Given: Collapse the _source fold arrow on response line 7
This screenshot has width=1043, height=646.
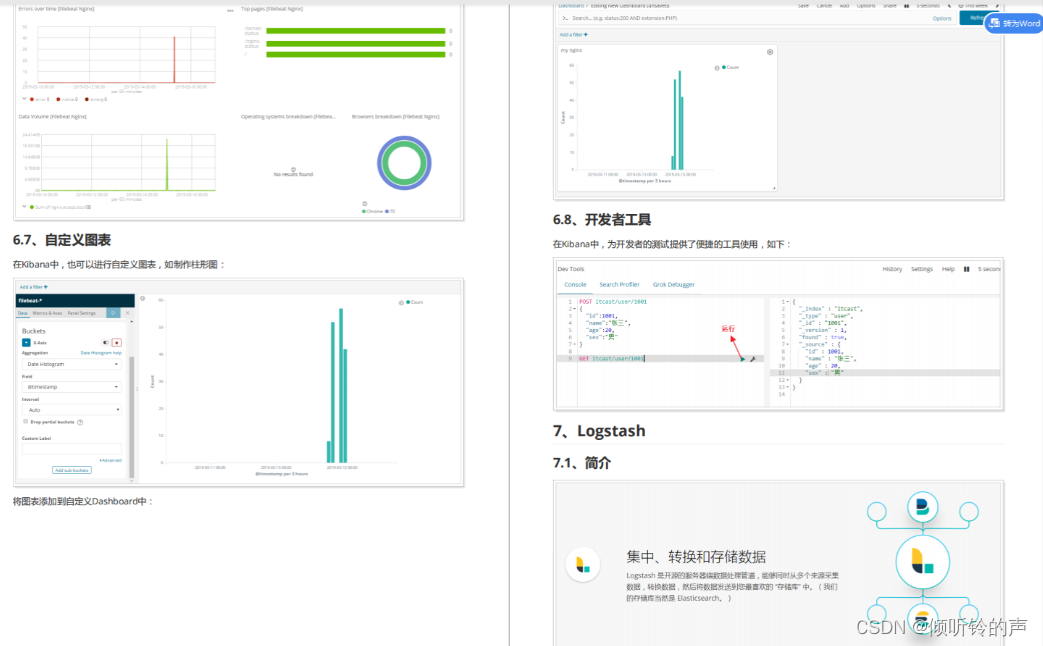Looking at the screenshot, I should click(x=788, y=344).
